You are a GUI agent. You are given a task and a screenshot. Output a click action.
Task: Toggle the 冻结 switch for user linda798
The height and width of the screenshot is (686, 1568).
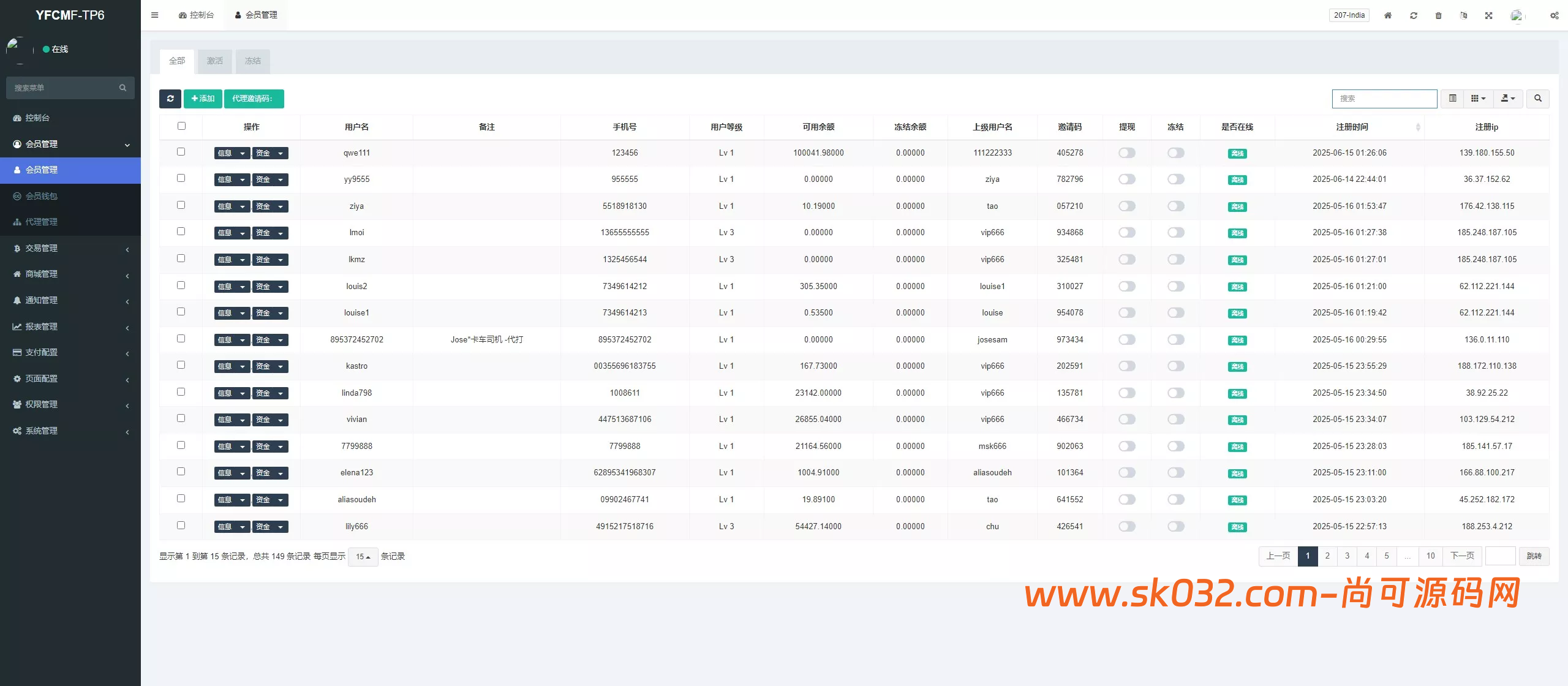coord(1175,393)
